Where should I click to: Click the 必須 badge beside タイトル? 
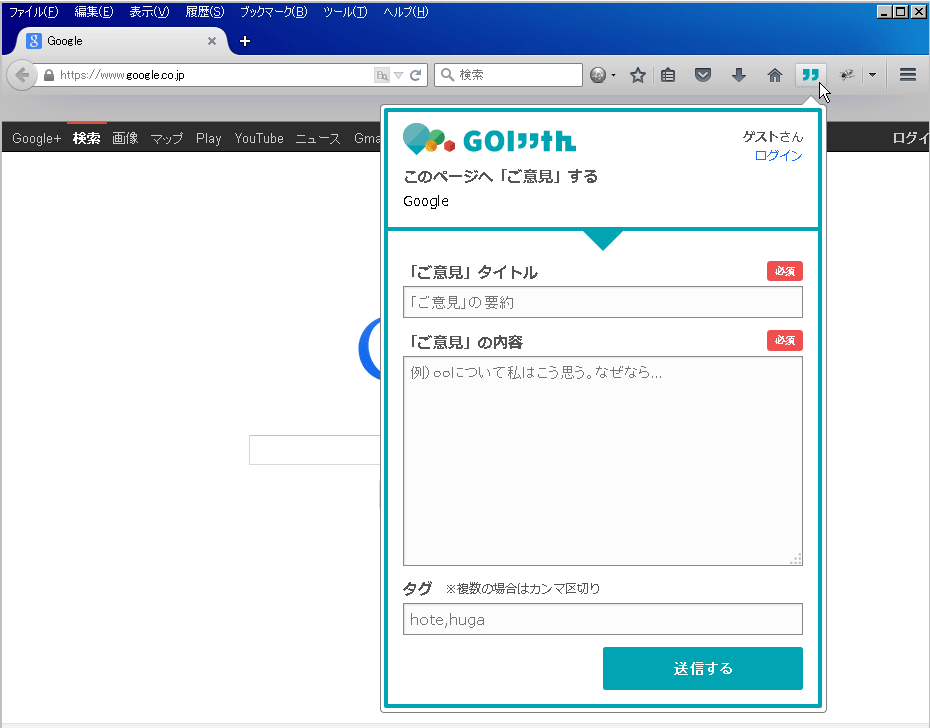click(x=785, y=271)
